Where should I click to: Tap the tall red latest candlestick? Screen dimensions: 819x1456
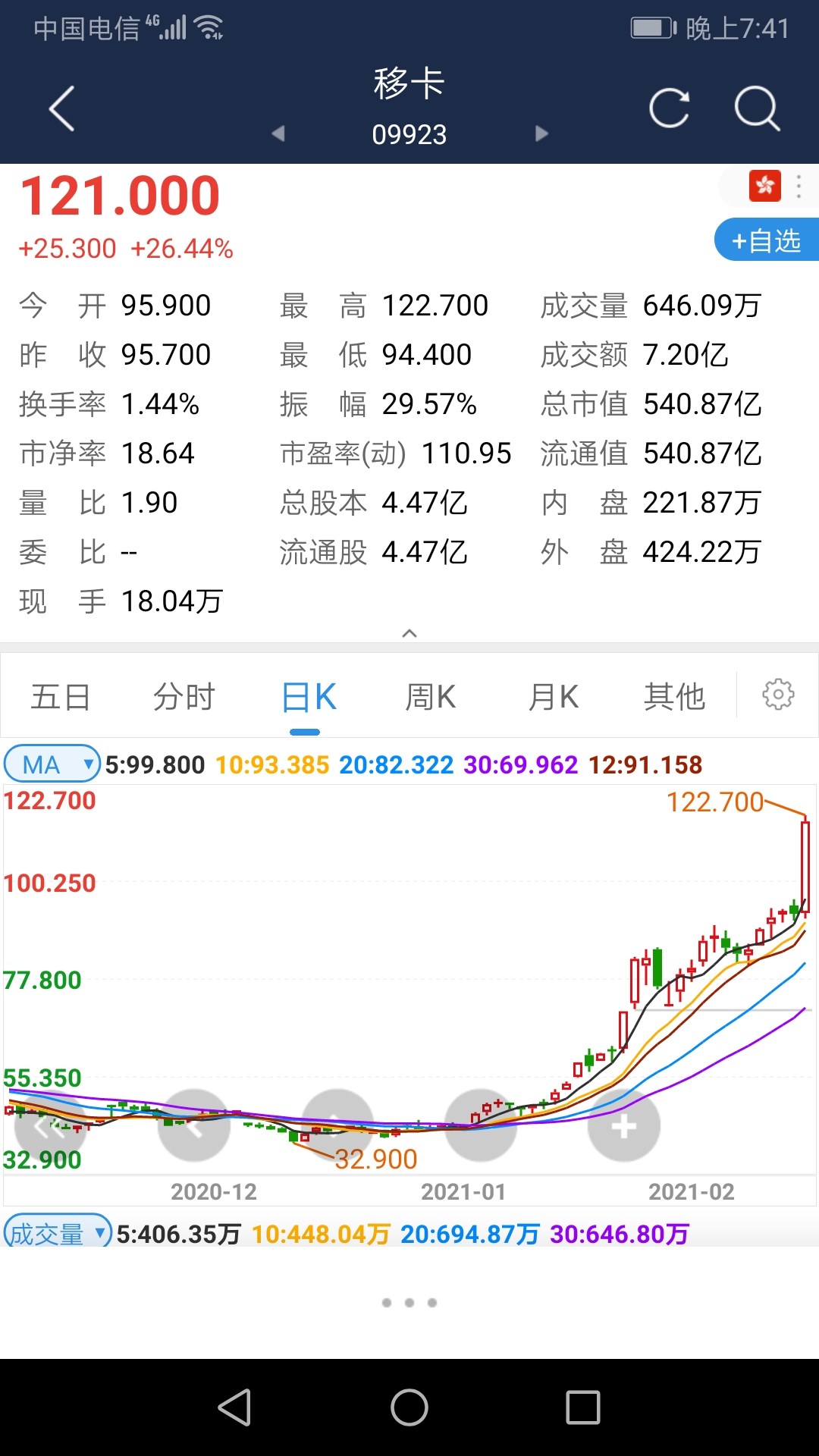tap(805, 866)
